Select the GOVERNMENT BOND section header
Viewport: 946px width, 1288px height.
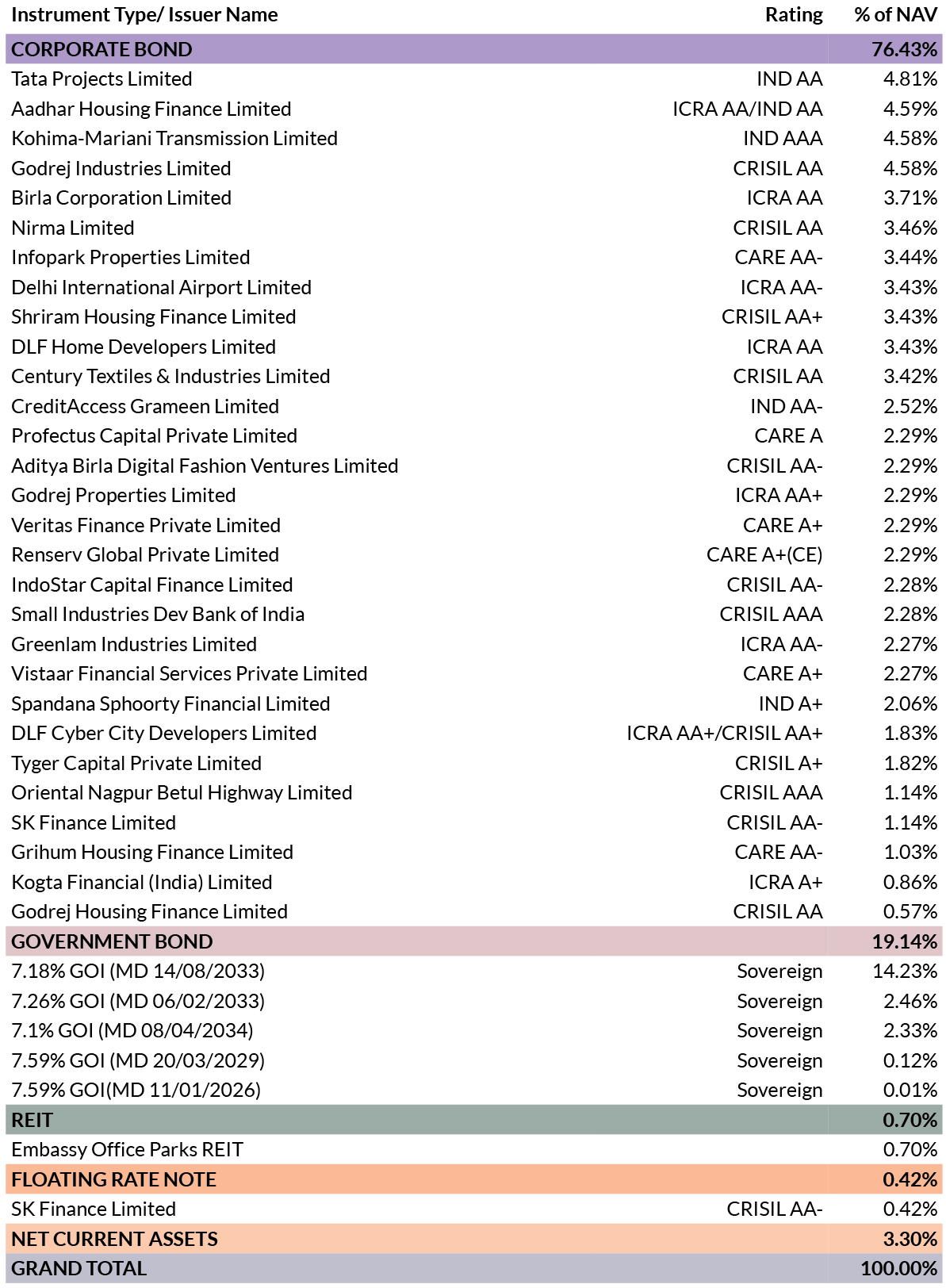click(473, 941)
